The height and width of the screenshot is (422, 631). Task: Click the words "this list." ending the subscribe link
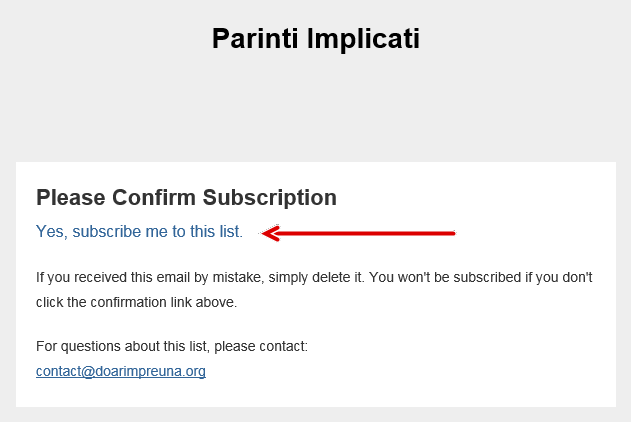tap(217, 232)
